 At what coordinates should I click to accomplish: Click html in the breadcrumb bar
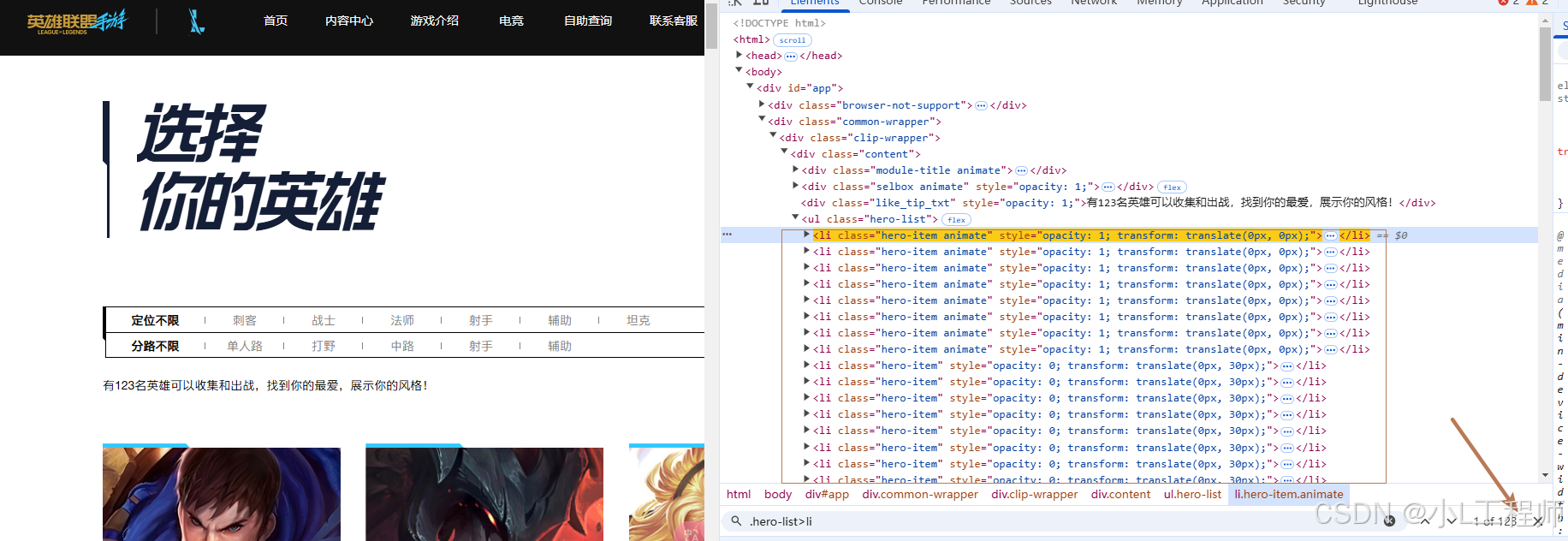(x=739, y=494)
